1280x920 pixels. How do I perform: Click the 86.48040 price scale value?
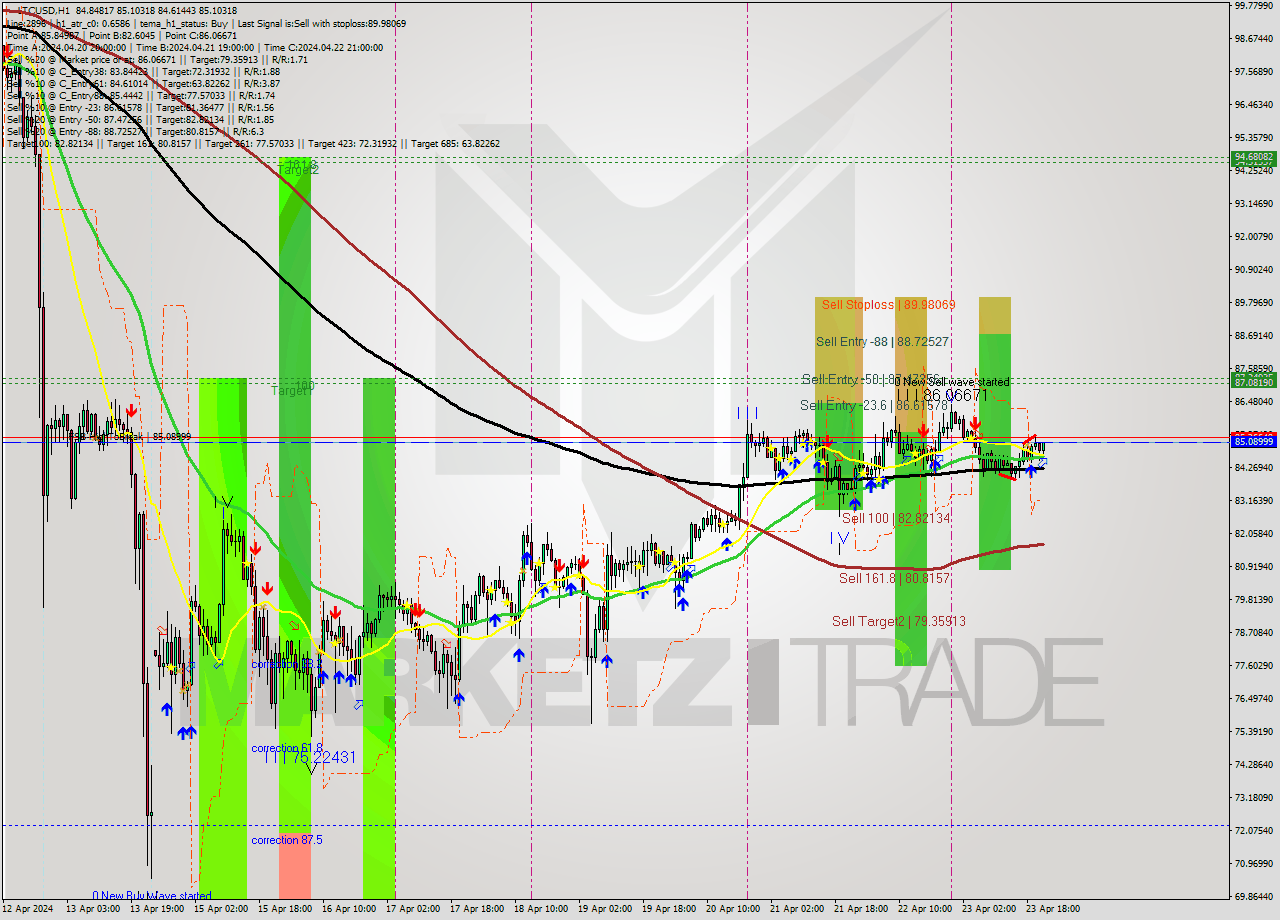click(x=1254, y=402)
